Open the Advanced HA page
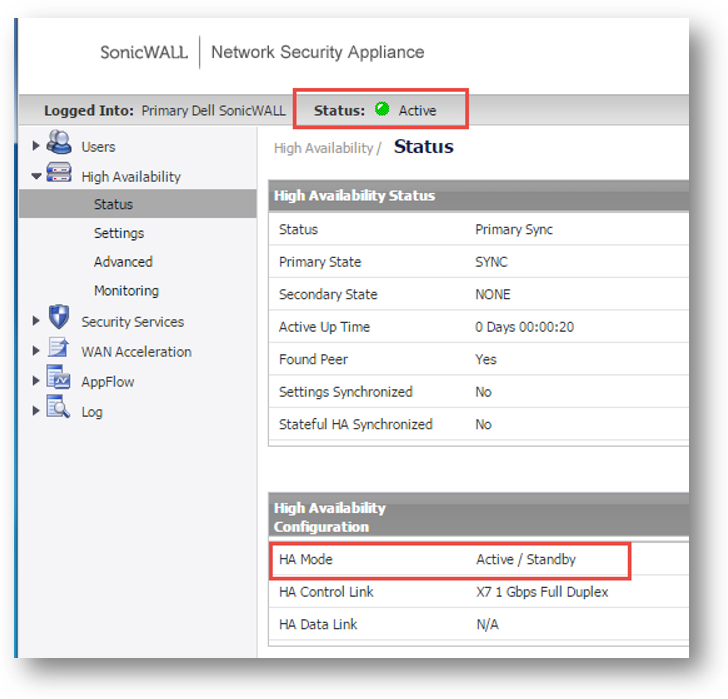728x699 pixels. point(123,262)
